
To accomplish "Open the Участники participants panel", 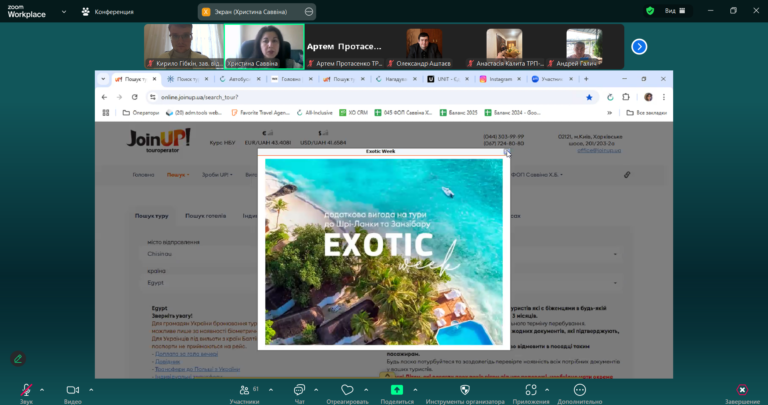I will coord(244,390).
